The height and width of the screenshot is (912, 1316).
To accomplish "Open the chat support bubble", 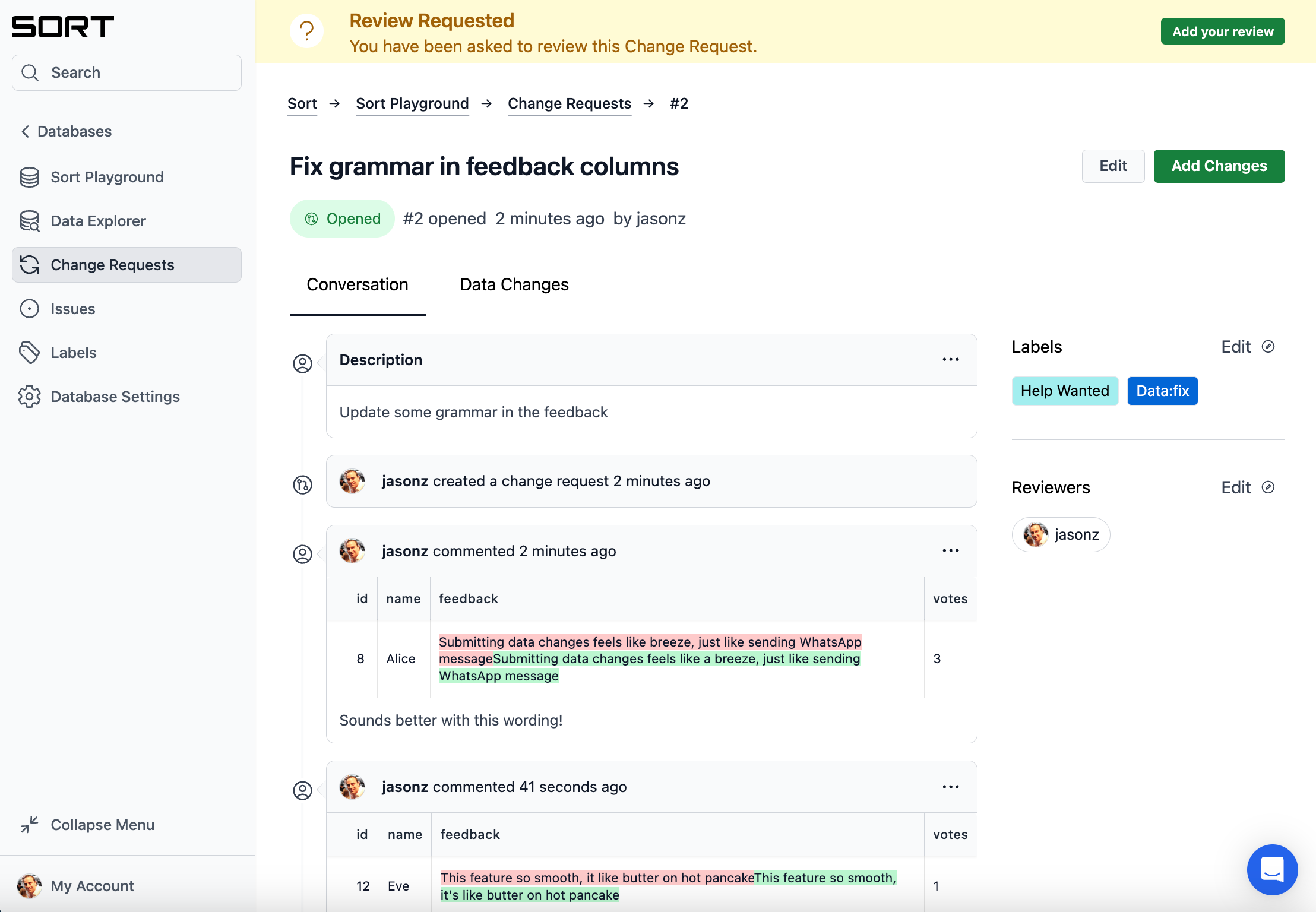I will [1272, 869].
